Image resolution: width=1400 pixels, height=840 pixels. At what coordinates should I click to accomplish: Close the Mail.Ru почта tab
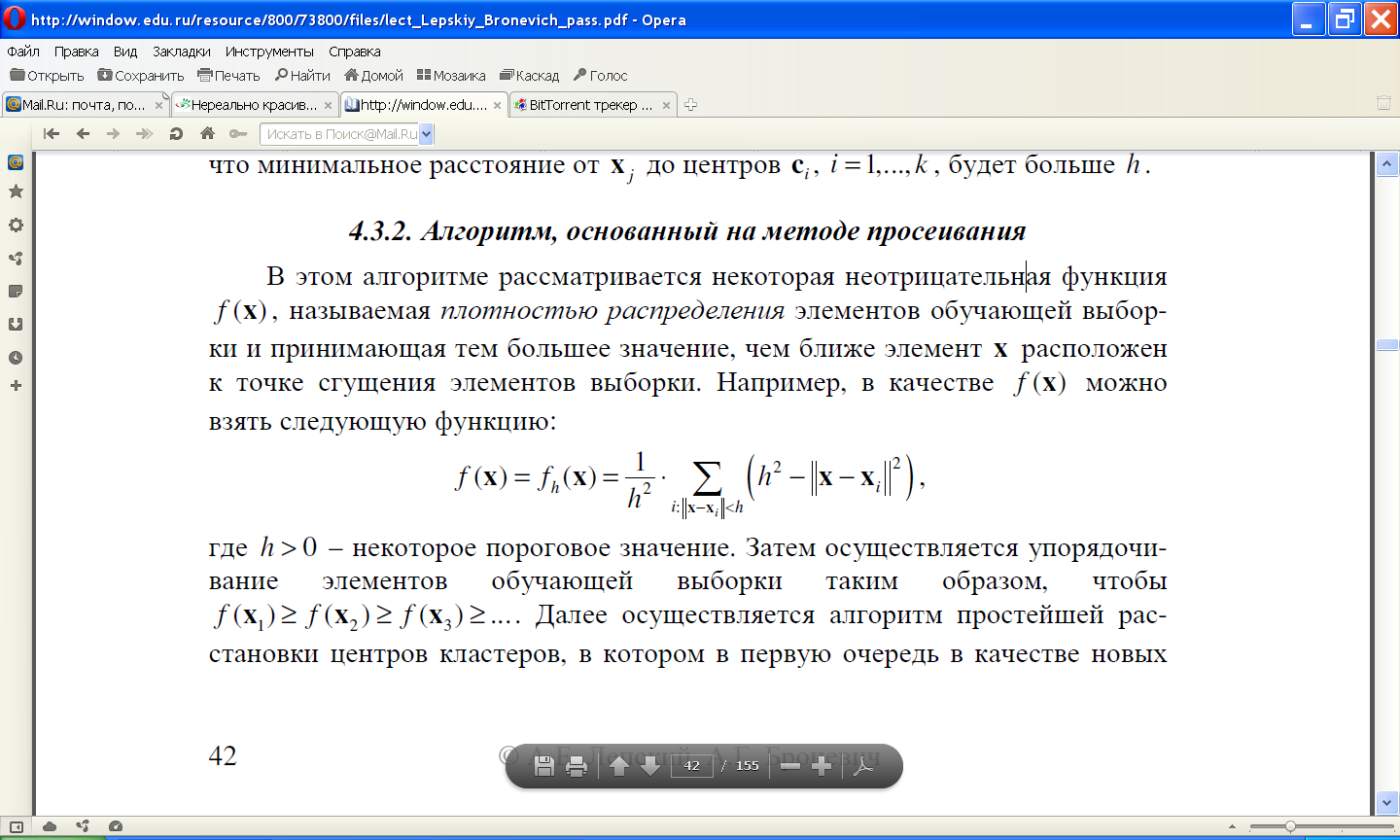pos(159,105)
